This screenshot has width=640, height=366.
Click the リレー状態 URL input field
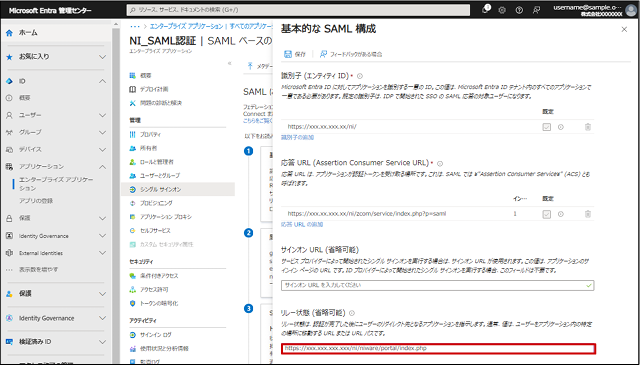tap(438, 348)
